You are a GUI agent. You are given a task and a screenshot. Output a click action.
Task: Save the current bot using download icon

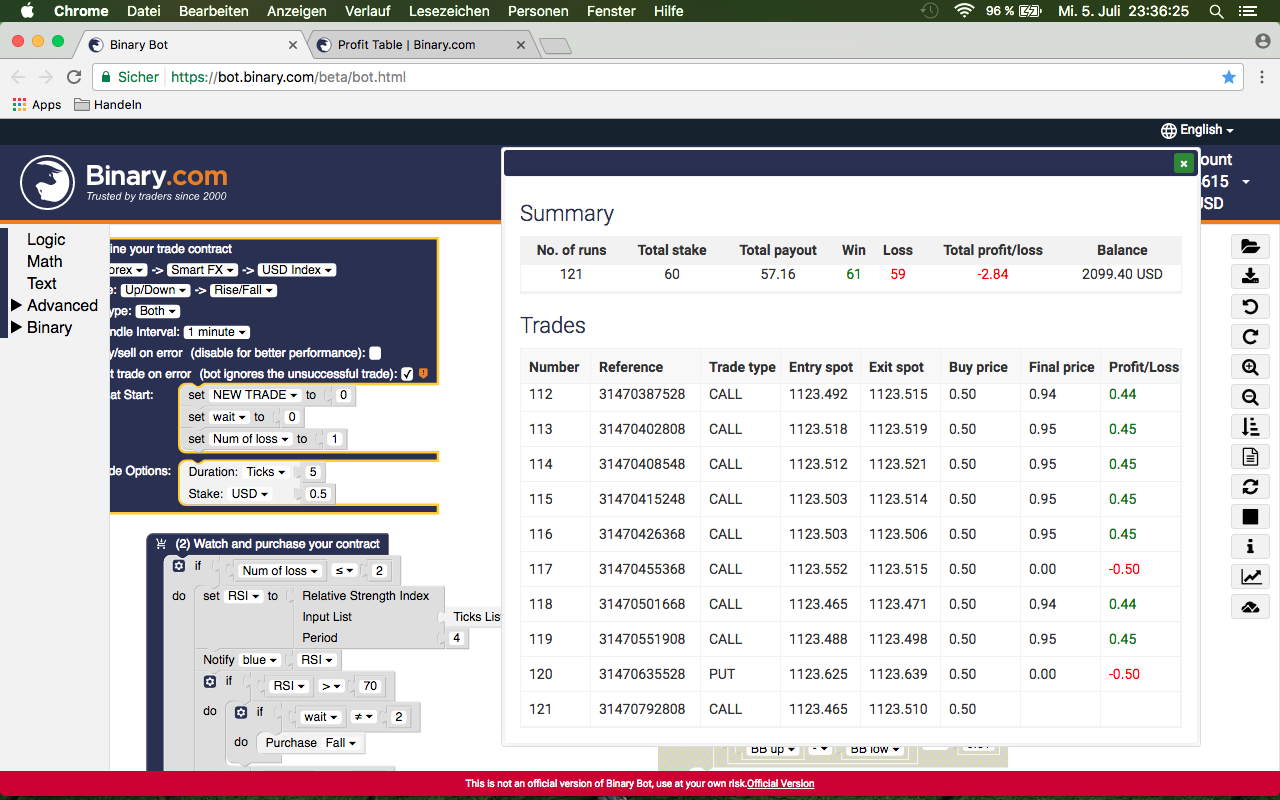[x=1250, y=276]
